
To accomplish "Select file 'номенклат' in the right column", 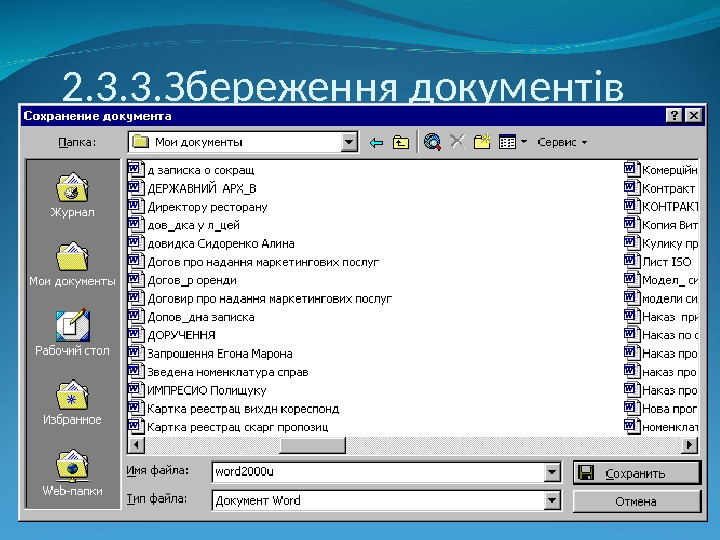I will pyautogui.click(x=669, y=428).
